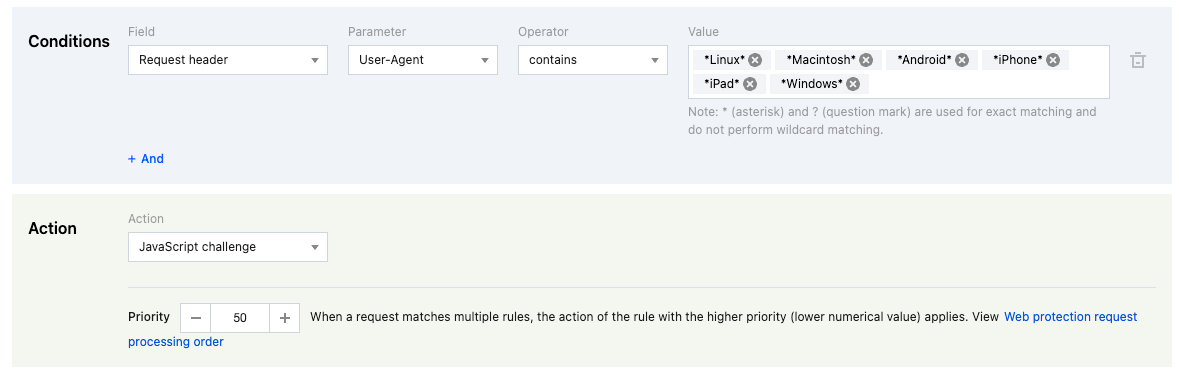Click the priority value field showing 50
The height and width of the screenshot is (372, 1179).
click(x=240, y=318)
